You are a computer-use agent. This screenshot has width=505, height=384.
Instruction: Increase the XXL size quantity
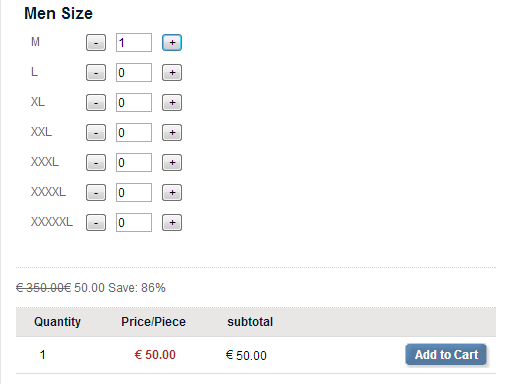pyautogui.click(x=172, y=133)
